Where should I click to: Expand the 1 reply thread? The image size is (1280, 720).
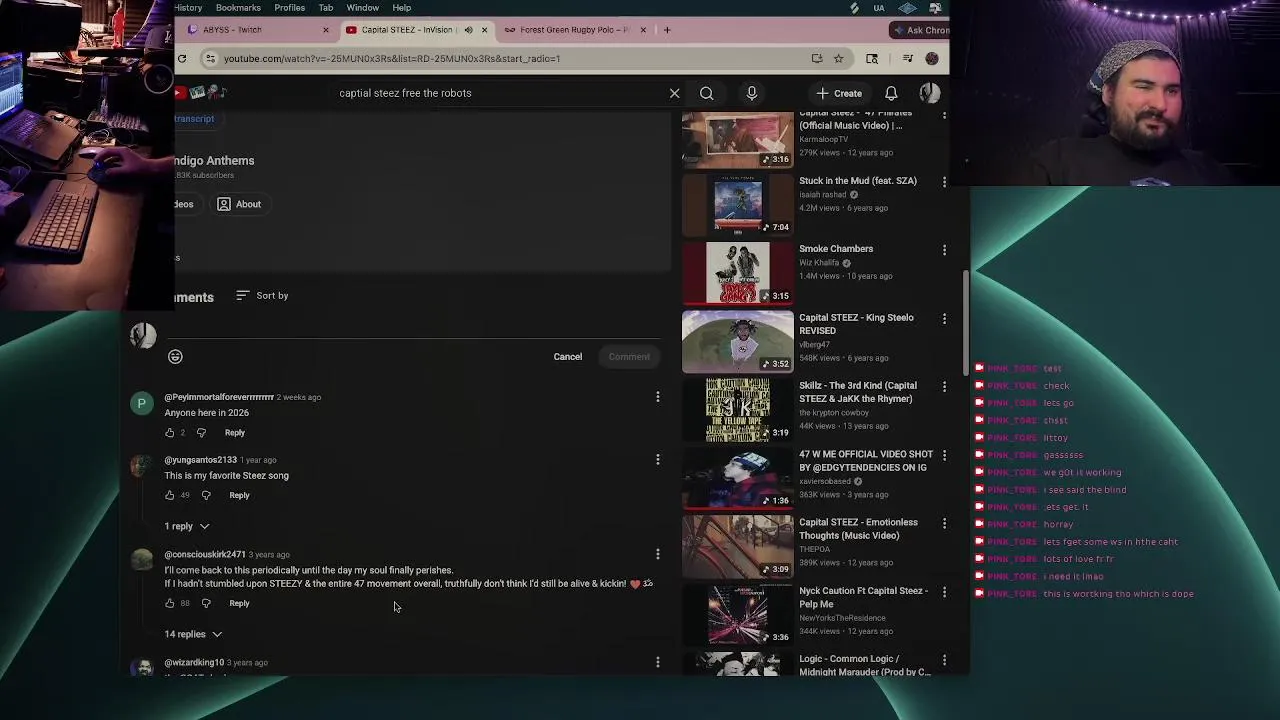tap(187, 526)
